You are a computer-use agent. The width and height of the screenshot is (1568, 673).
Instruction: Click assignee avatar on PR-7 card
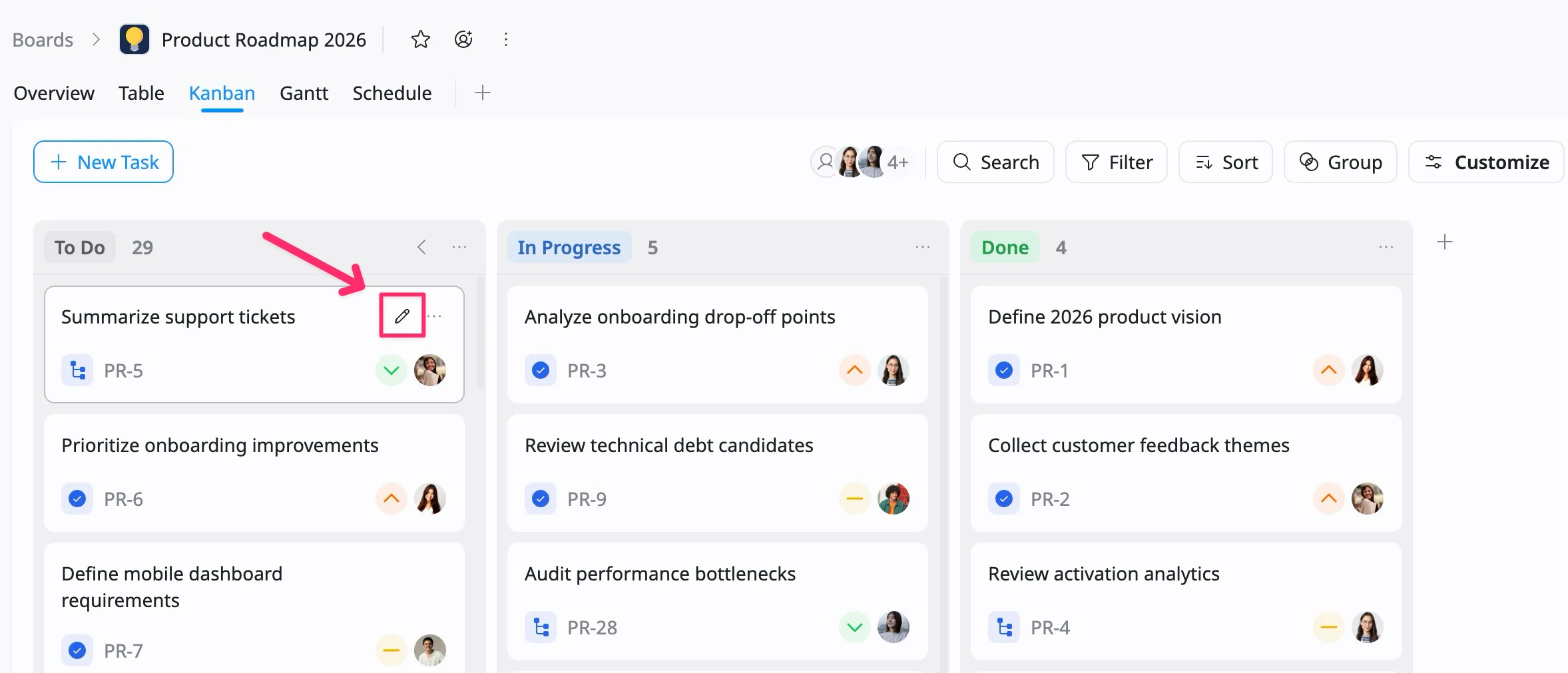[x=430, y=650]
